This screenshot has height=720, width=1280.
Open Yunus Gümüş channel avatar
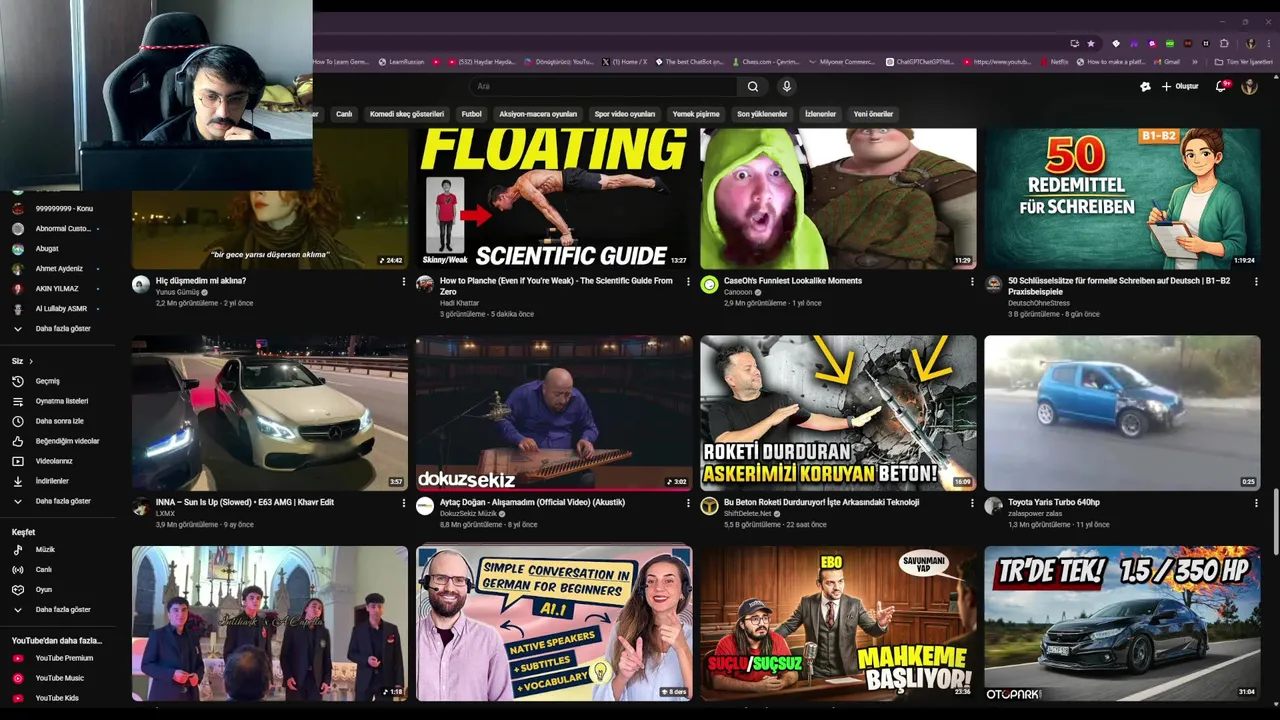pyautogui.click(x=141, y=284)
